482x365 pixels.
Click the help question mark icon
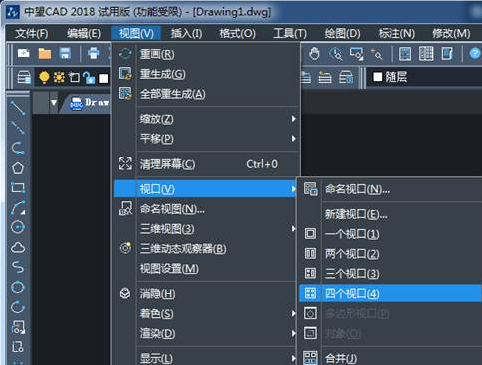click(475, 53)
